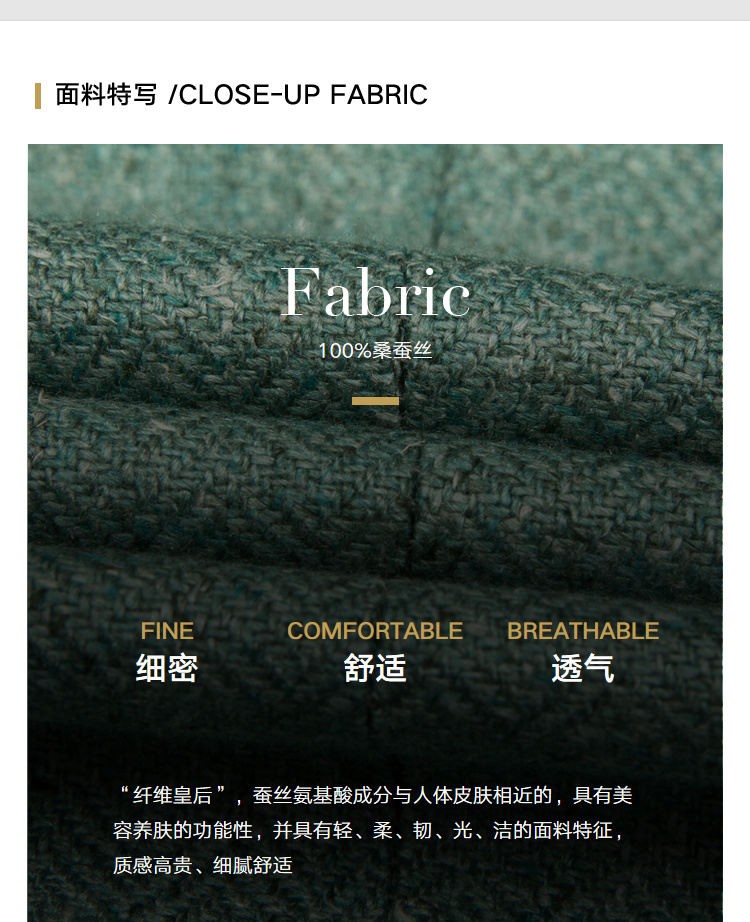
Task: Click the green fabric close-up image
Action: 375,533
